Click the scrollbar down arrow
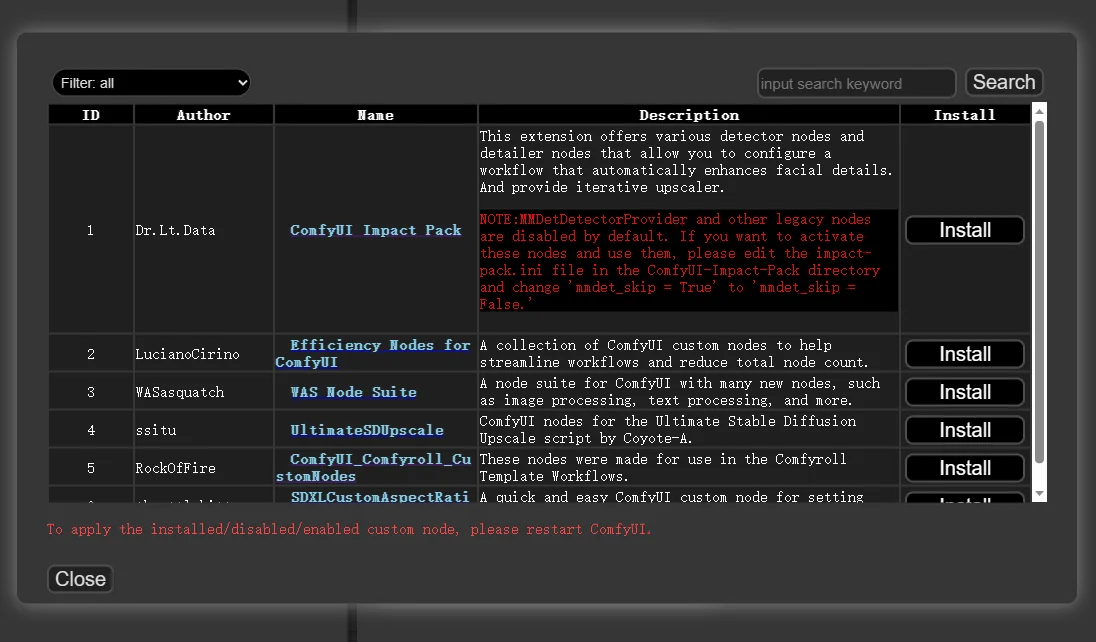 point(1039,494)
